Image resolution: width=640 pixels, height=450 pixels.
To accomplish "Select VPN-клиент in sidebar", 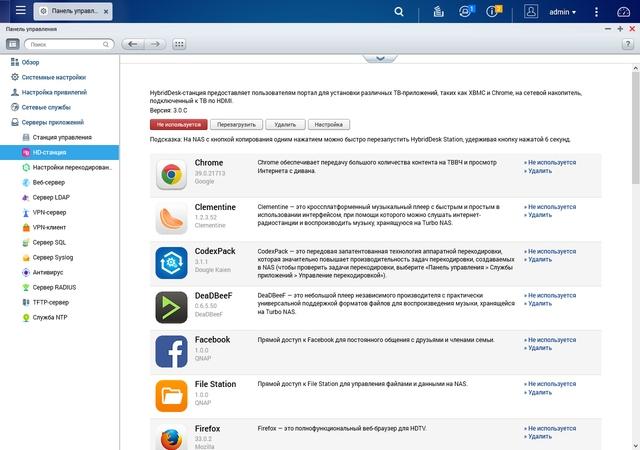I will (x=59, y=227).
